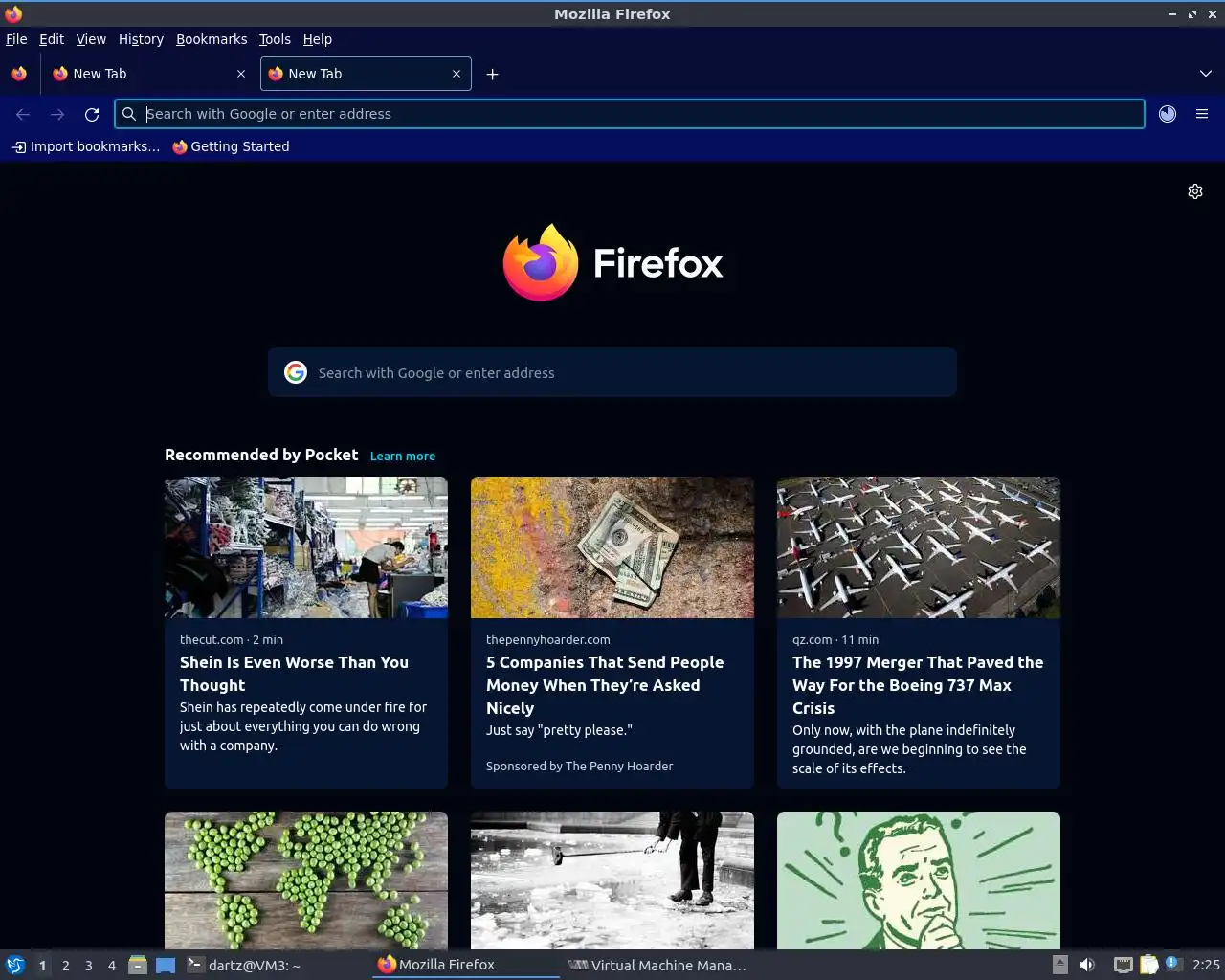The image size is (1225, 980).
Task: Open grounded planes article thumbnail
Action: [919, 547]
